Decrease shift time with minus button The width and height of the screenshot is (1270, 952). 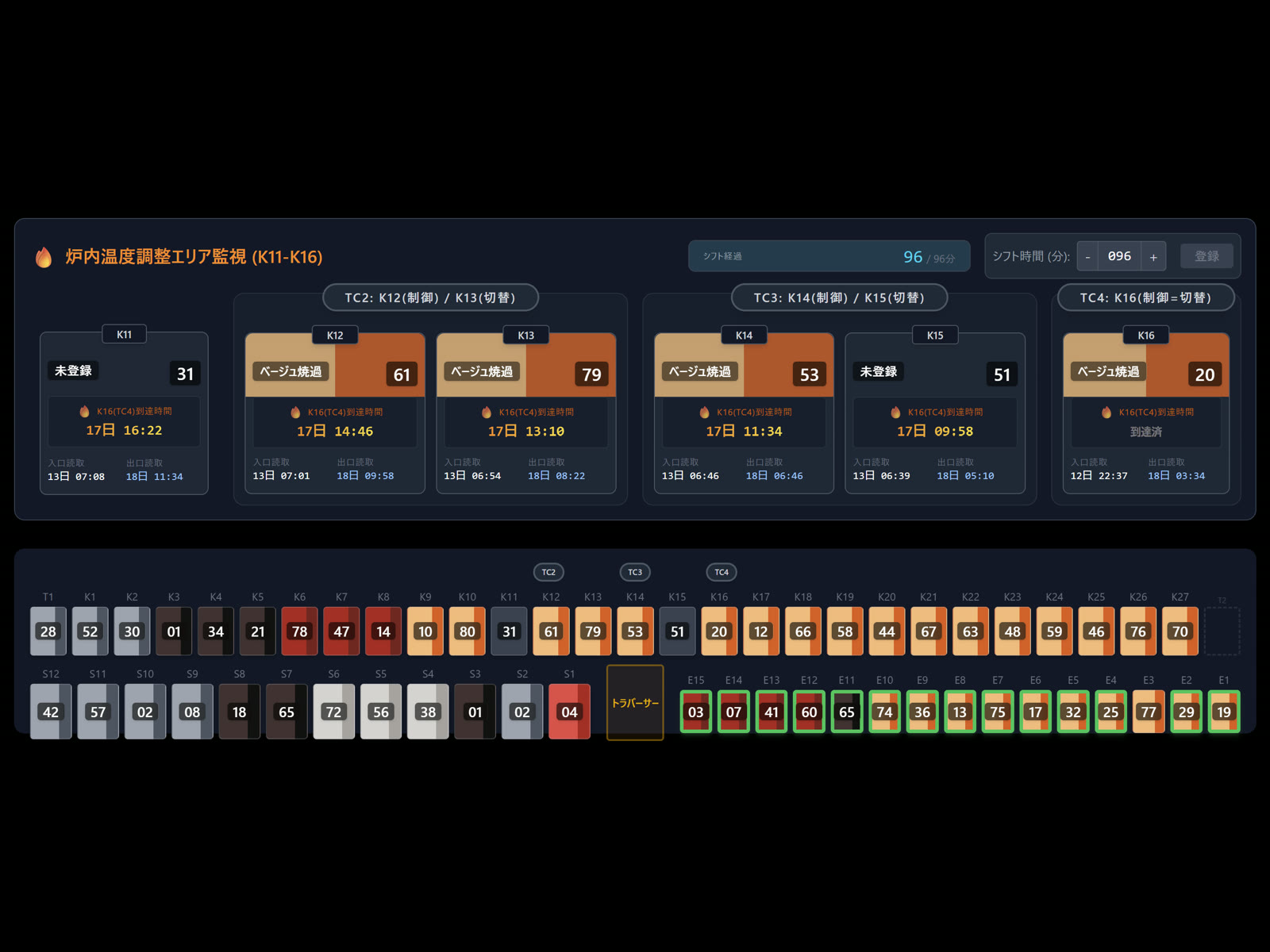[1087, 256]
